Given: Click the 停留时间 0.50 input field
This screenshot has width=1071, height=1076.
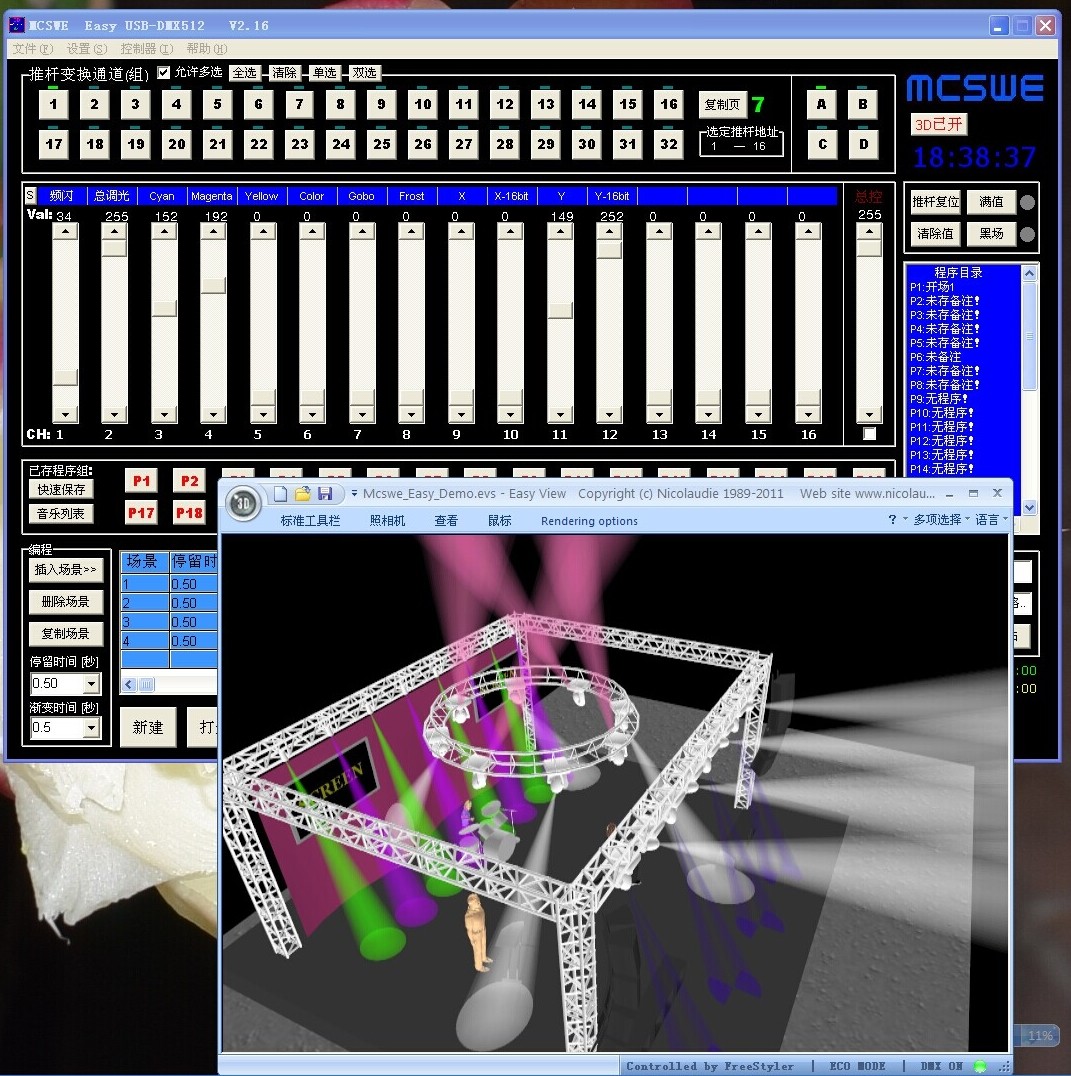Looking at the screenshot, I should pos(58,683).
